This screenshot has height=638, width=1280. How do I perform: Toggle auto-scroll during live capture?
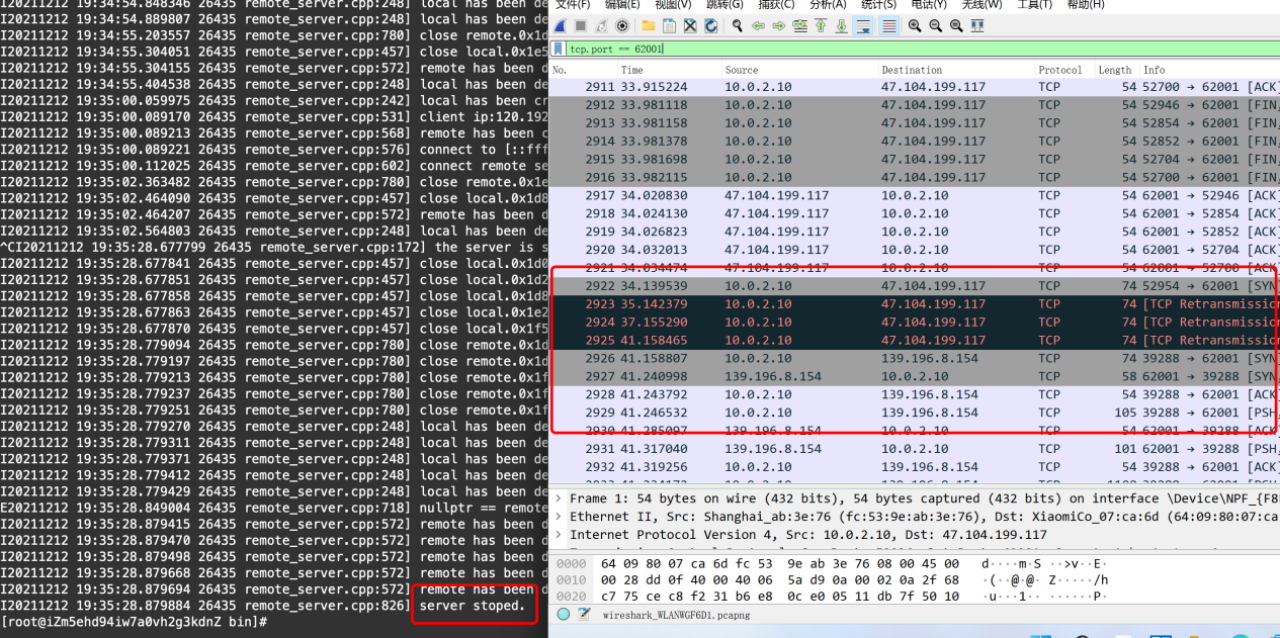click(863, 26)
